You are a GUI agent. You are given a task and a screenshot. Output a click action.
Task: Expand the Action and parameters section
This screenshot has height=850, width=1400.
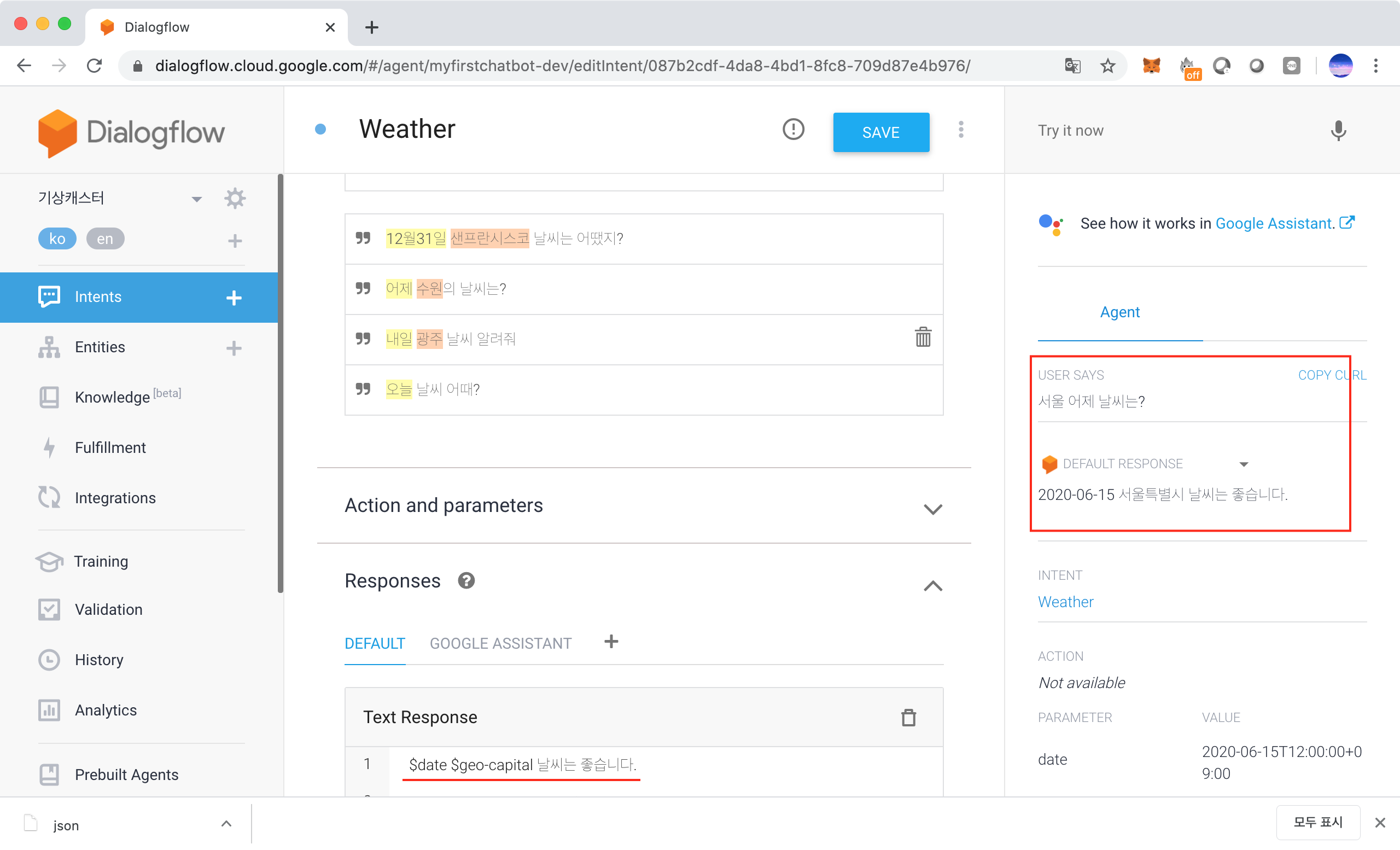click(x=932, y=509)
